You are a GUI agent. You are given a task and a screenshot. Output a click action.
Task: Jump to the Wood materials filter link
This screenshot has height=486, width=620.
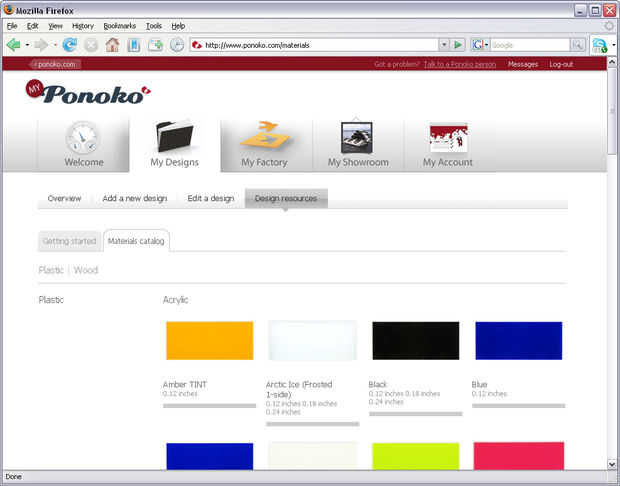click(85, 270)
